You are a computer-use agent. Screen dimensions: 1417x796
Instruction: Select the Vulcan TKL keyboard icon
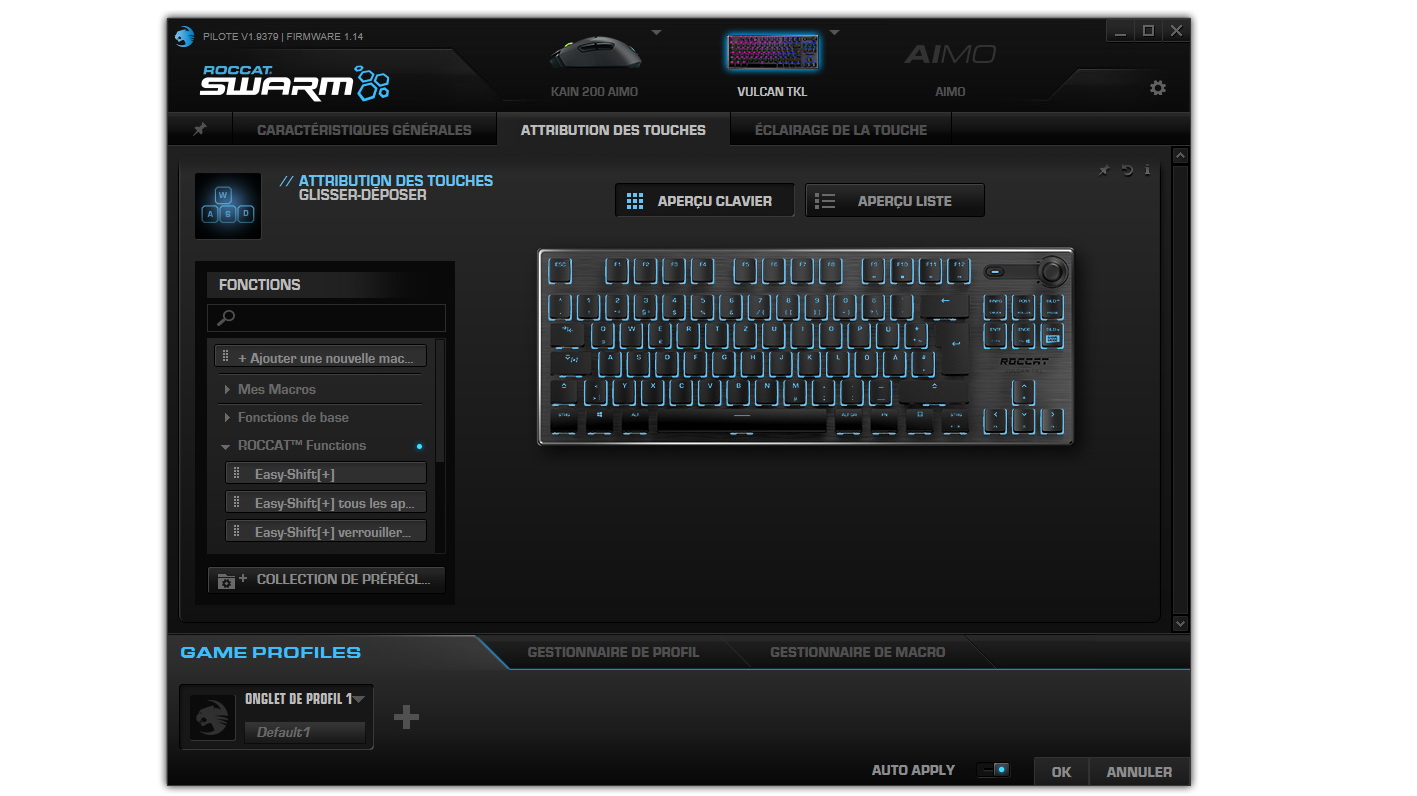point(772,52)
